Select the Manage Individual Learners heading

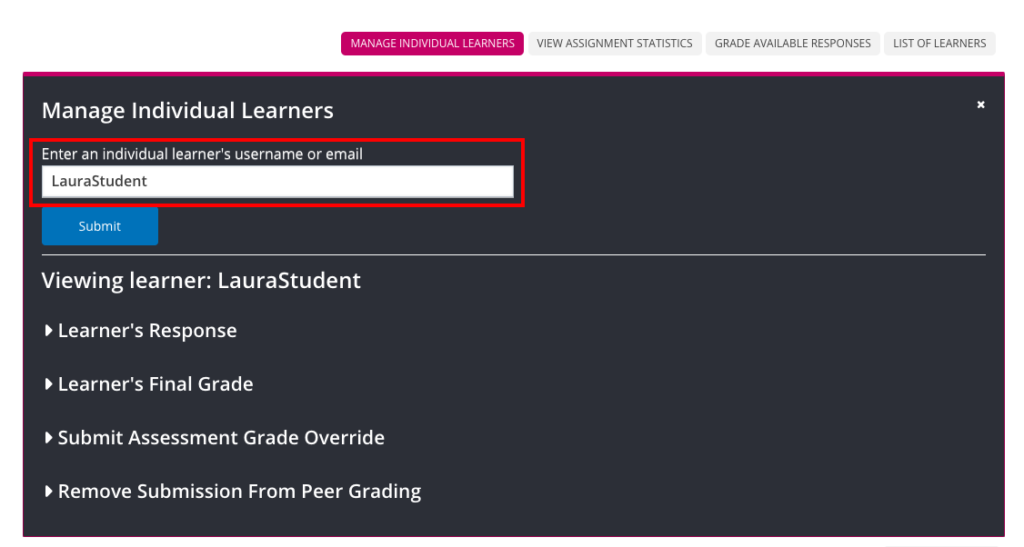point(187,110)
